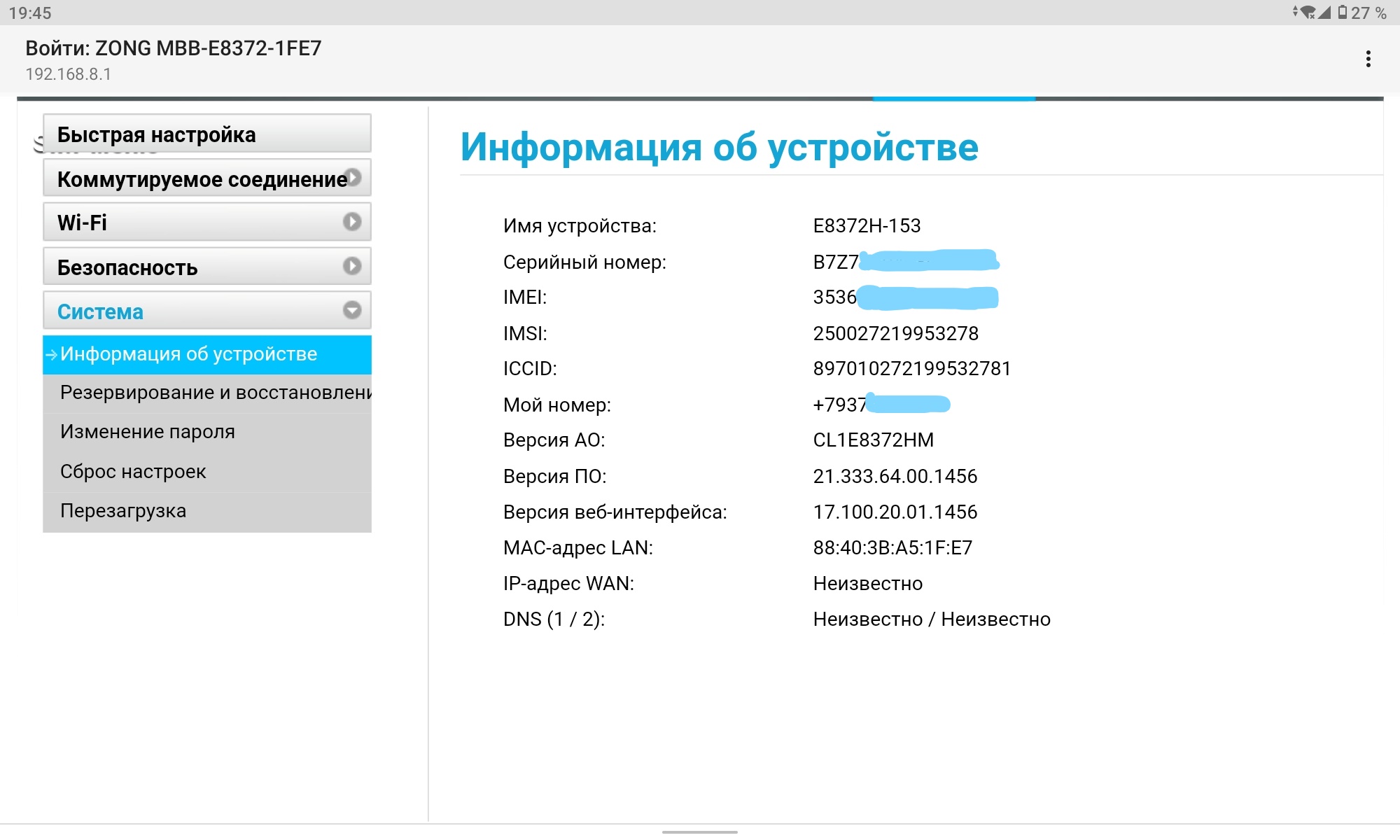Click the Мой номер label
1400x840 pixels.
tap(557, 405)
